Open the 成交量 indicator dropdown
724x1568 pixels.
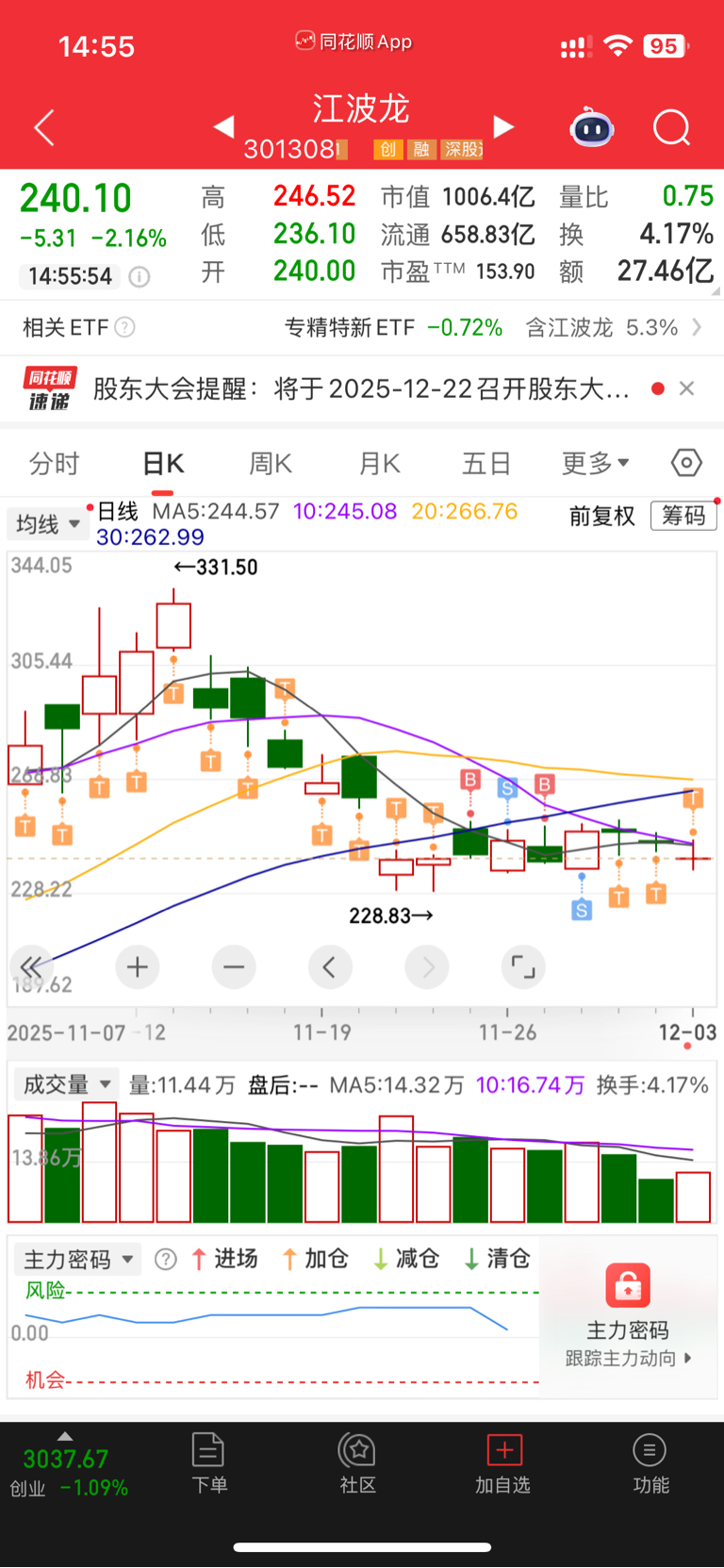pos(66,1084)
